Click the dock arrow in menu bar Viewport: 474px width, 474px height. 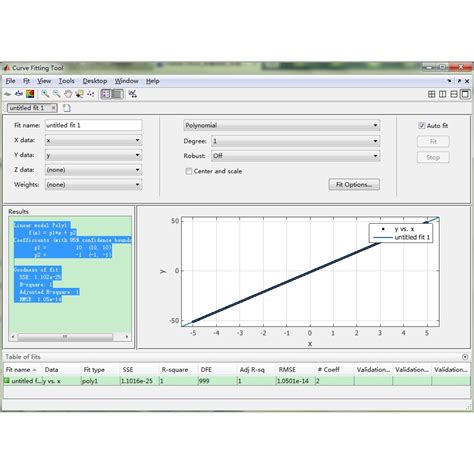[x=449, y=81]
